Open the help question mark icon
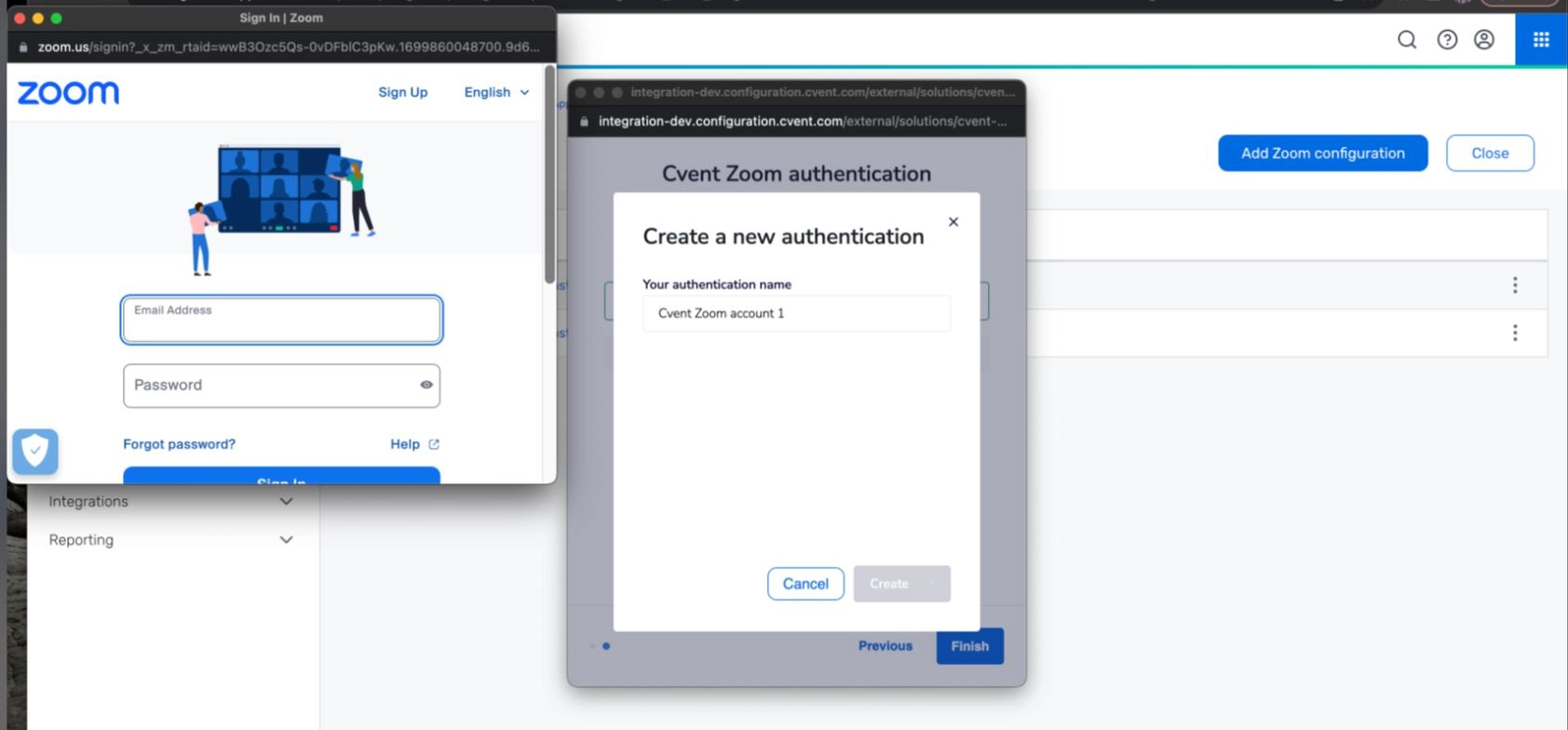 tap(1447, 39)
